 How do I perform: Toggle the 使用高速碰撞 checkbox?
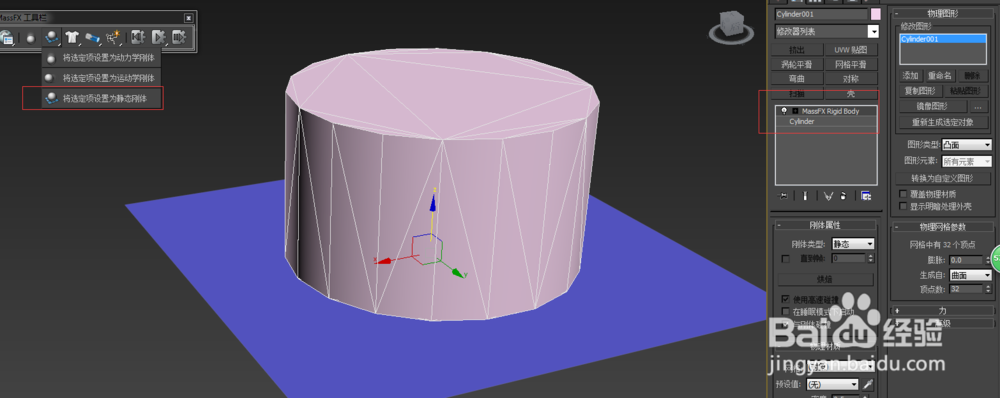[x=786, y=298]
